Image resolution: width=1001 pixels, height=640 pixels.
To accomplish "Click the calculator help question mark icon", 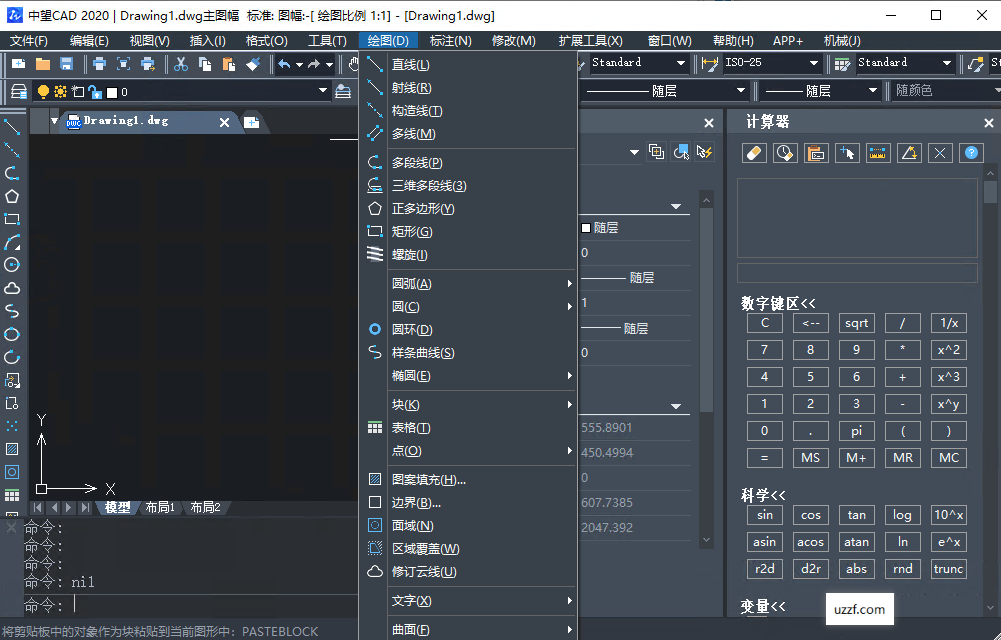I will pos(969,153).
